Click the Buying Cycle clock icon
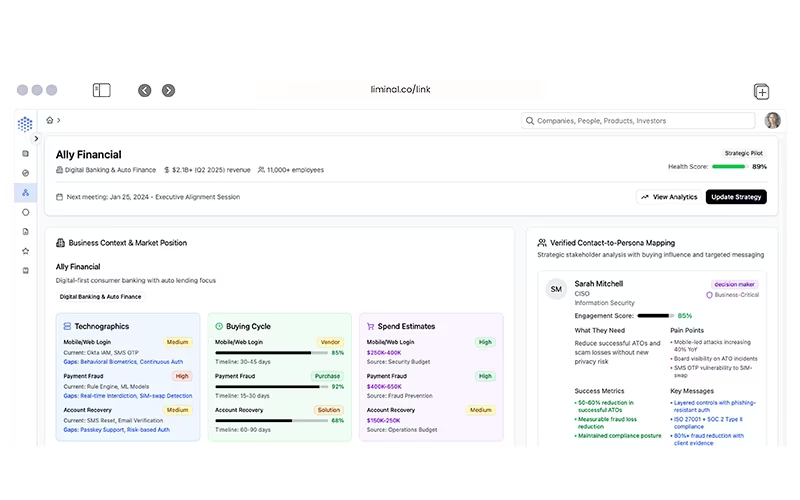 tap(219, 326)
